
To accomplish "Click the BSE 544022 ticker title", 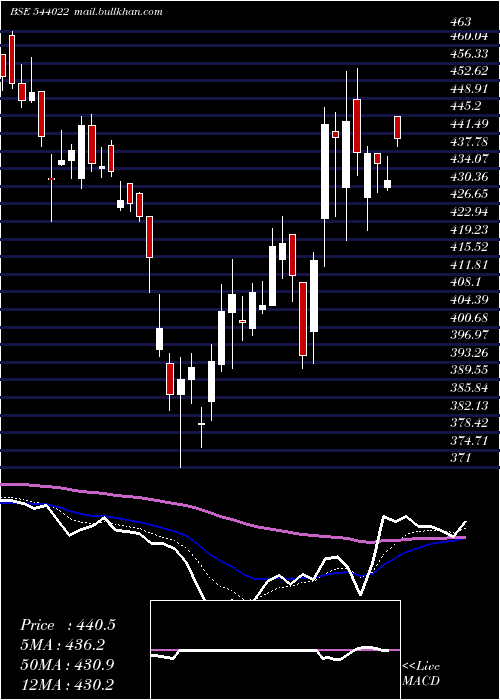I will 39,12.
